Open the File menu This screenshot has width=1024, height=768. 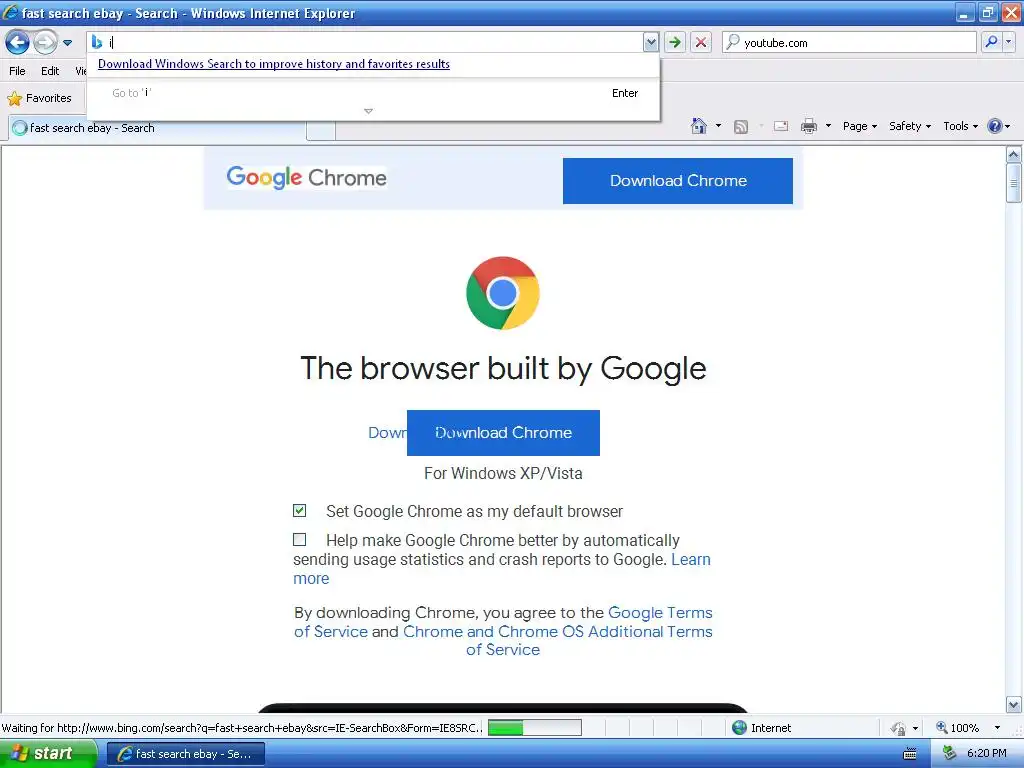tap(18, 71)
